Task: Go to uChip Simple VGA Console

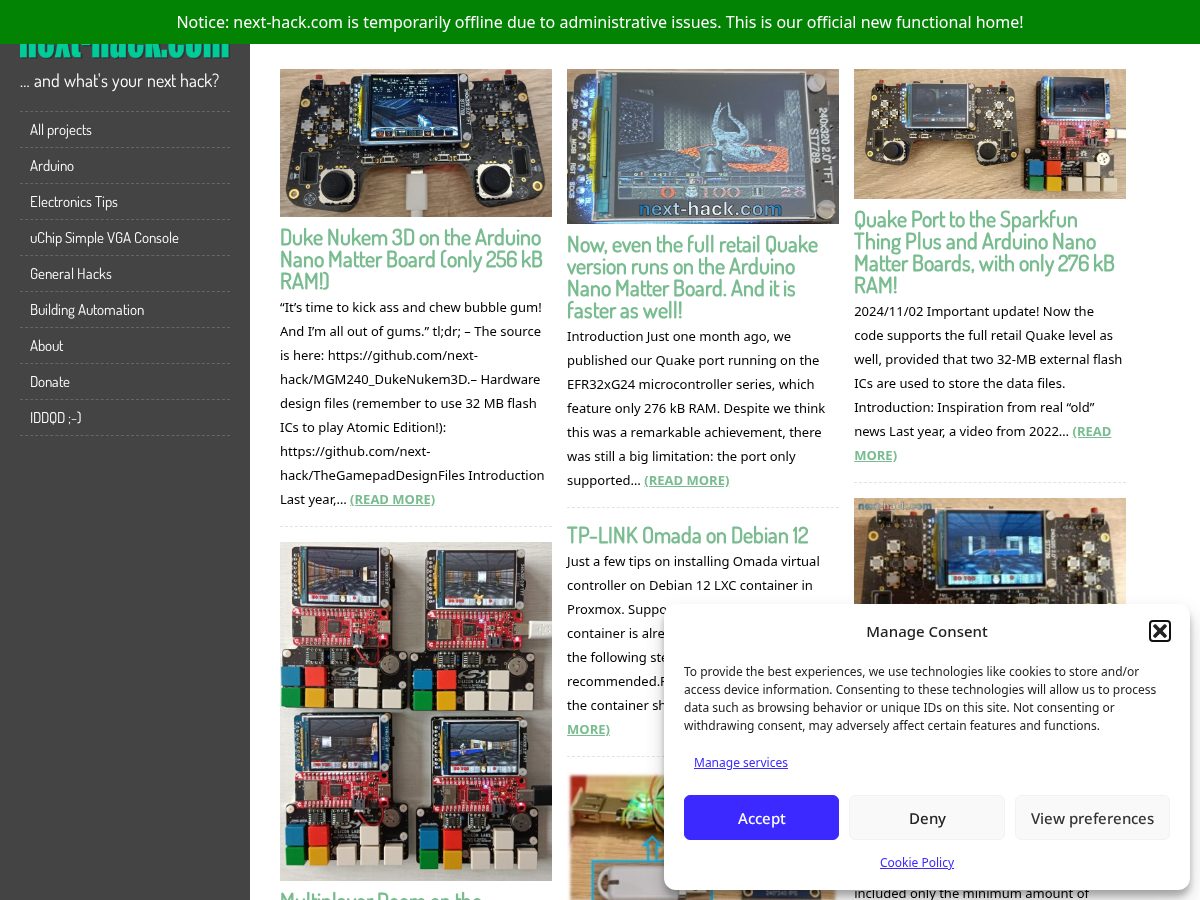Action: (x=124, y=238)
